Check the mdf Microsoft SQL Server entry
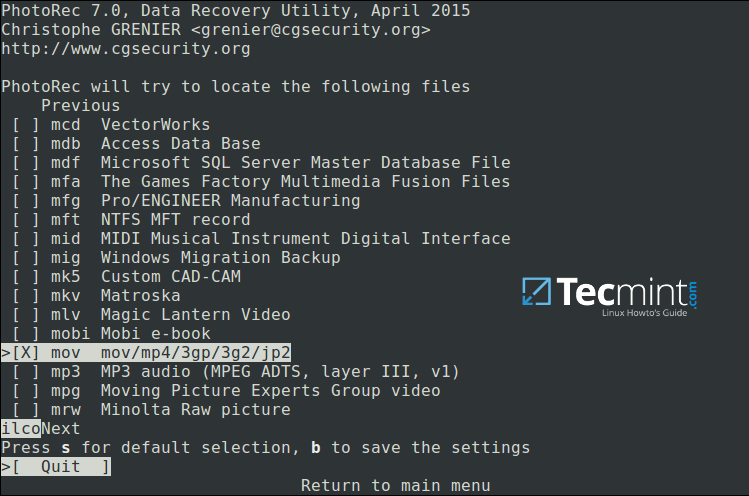This screenshot has width=749, height=496. pyautogui.click(x=26, y=163)
